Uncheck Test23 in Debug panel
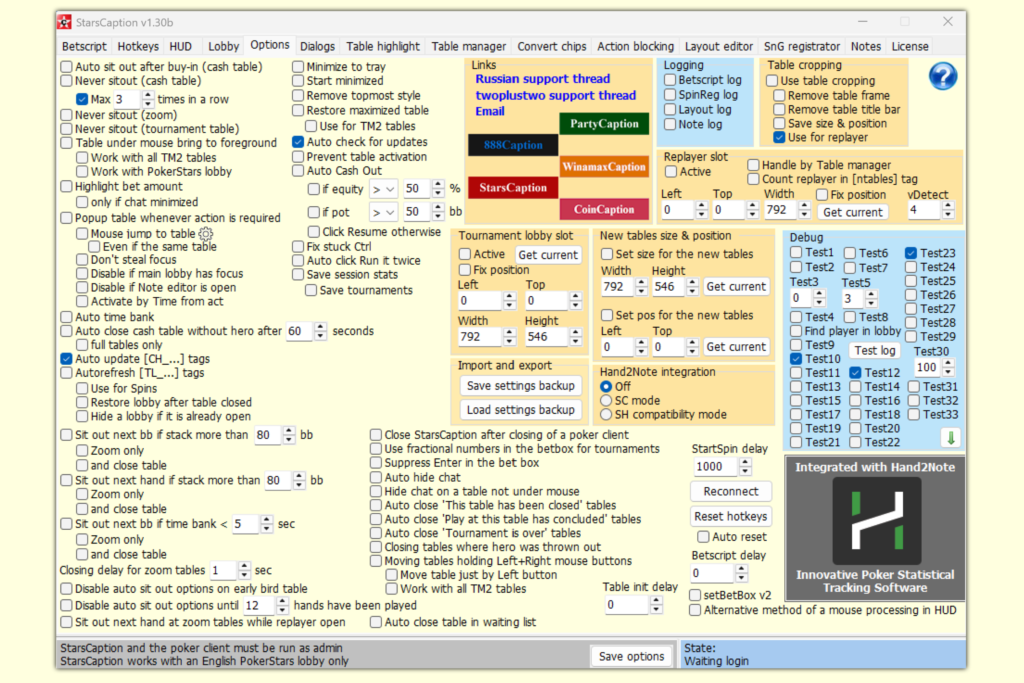 [x=911, y=253]
